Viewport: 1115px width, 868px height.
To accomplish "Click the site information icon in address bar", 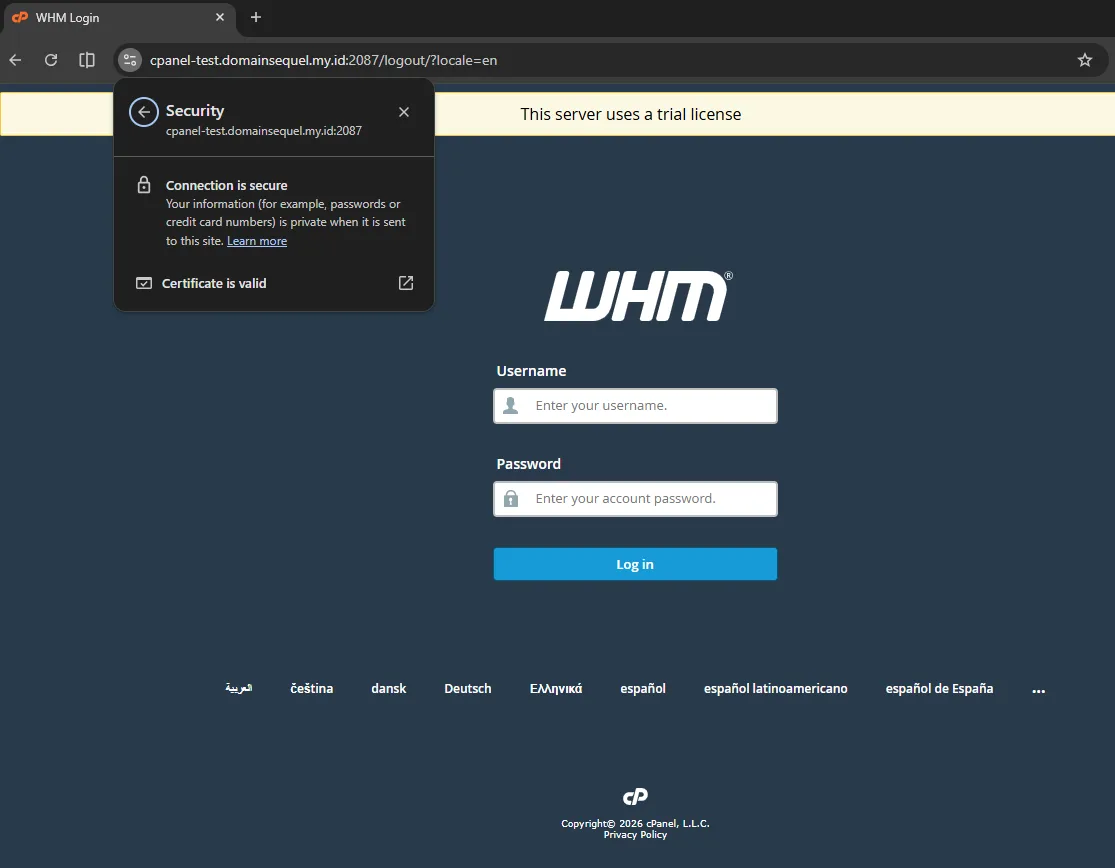I will pyautogui.click(x=130, y=60).
